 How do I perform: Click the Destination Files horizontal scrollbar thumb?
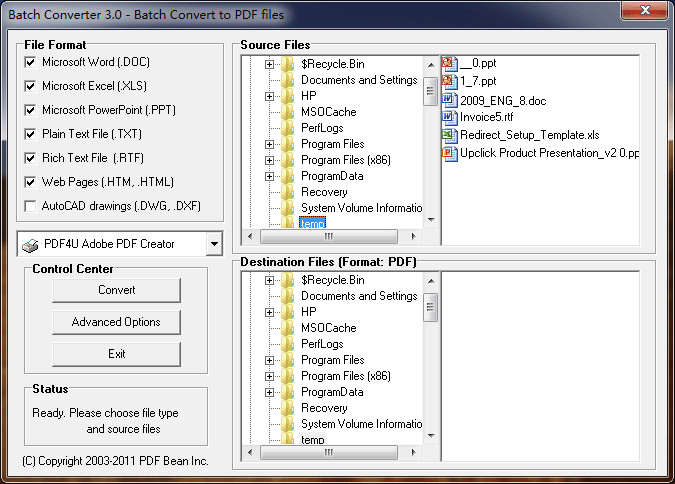pos(328,453)
